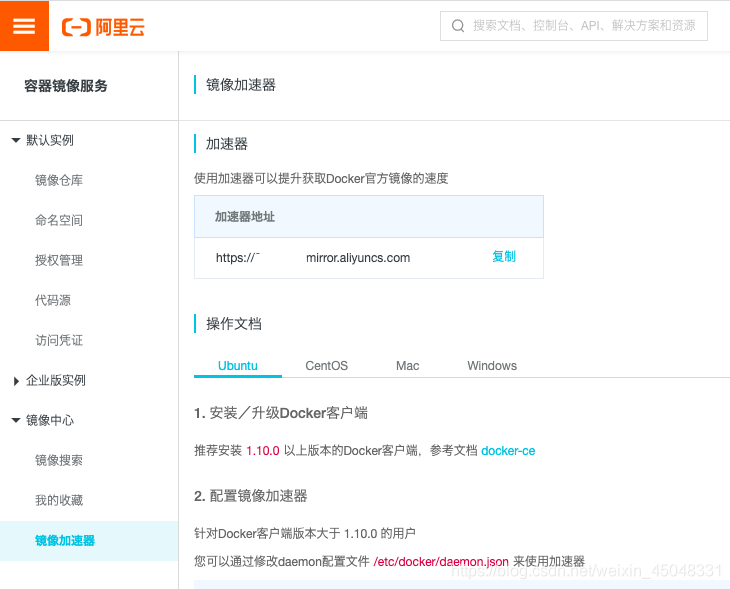Open the docker-ce documentation link

click(508, 451)
